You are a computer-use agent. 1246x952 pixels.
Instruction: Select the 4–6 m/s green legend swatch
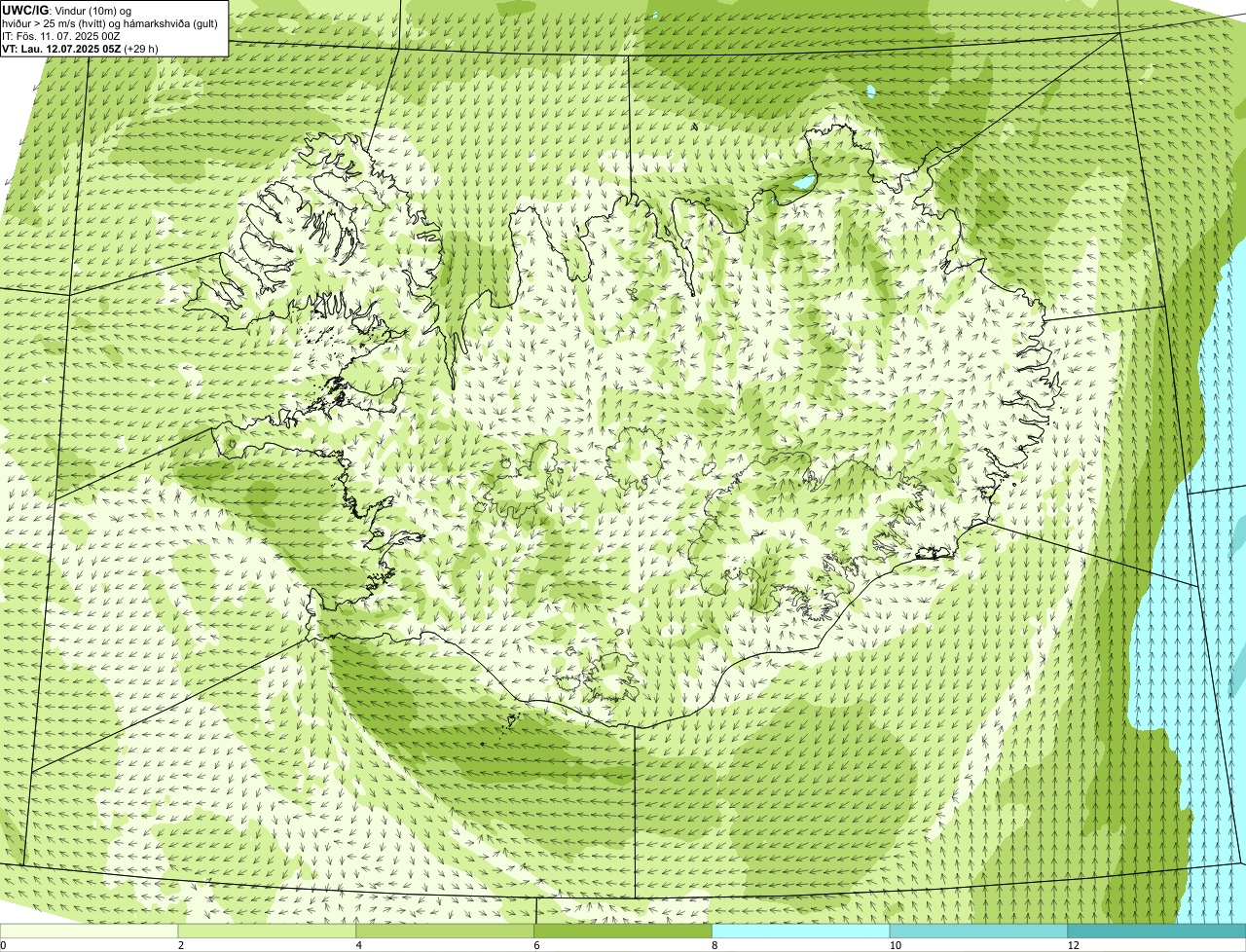point(446,932)
